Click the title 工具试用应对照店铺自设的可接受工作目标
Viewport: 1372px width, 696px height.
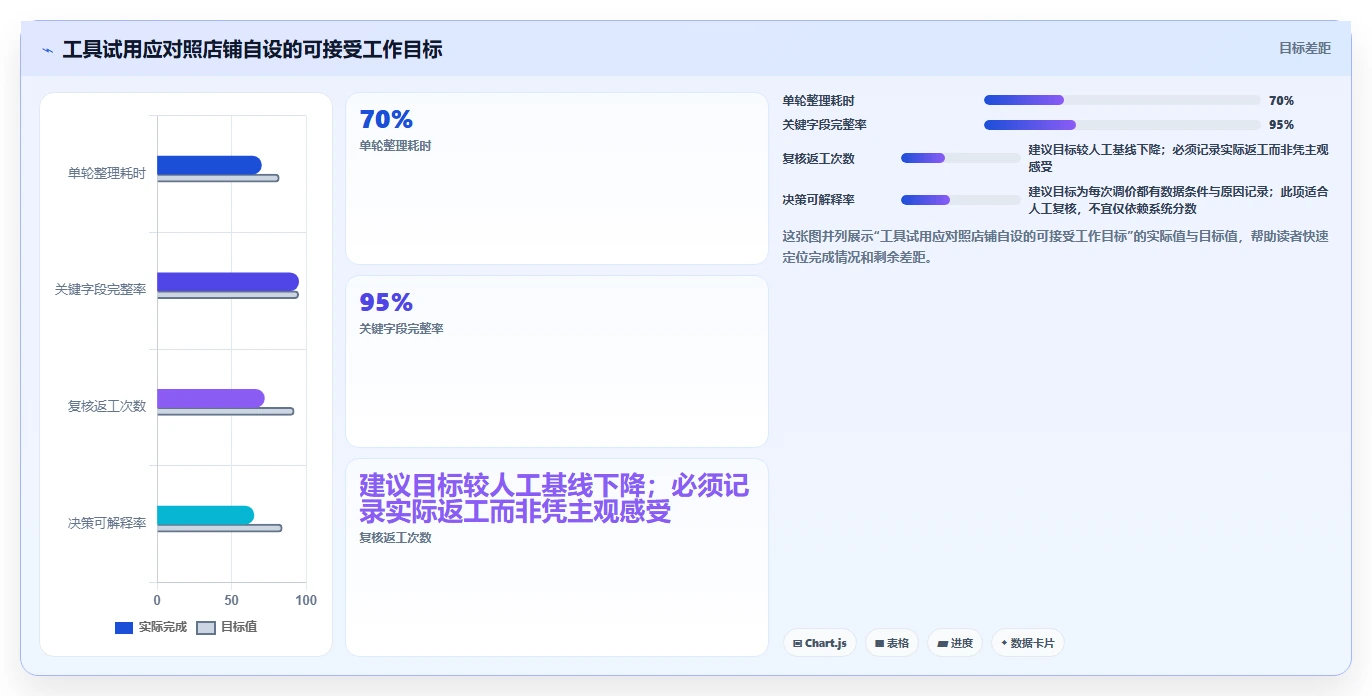(x=252, y=50)
